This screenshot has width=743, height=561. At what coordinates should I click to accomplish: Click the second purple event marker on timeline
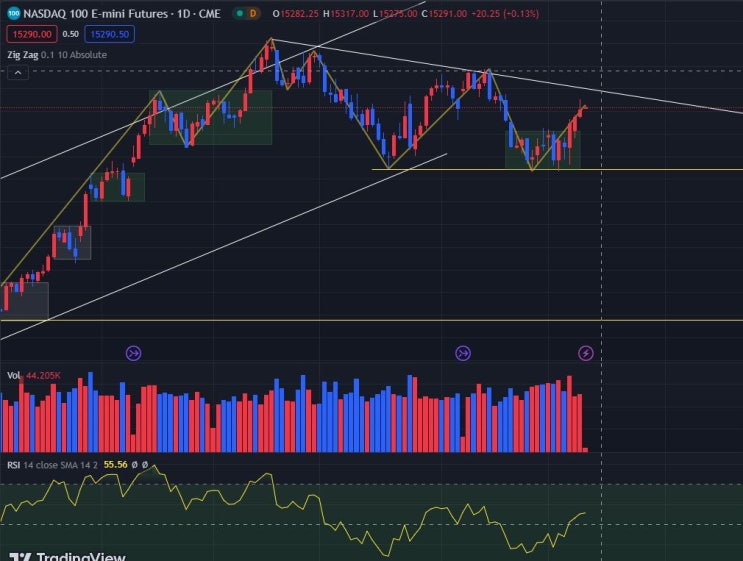point(463,353)
